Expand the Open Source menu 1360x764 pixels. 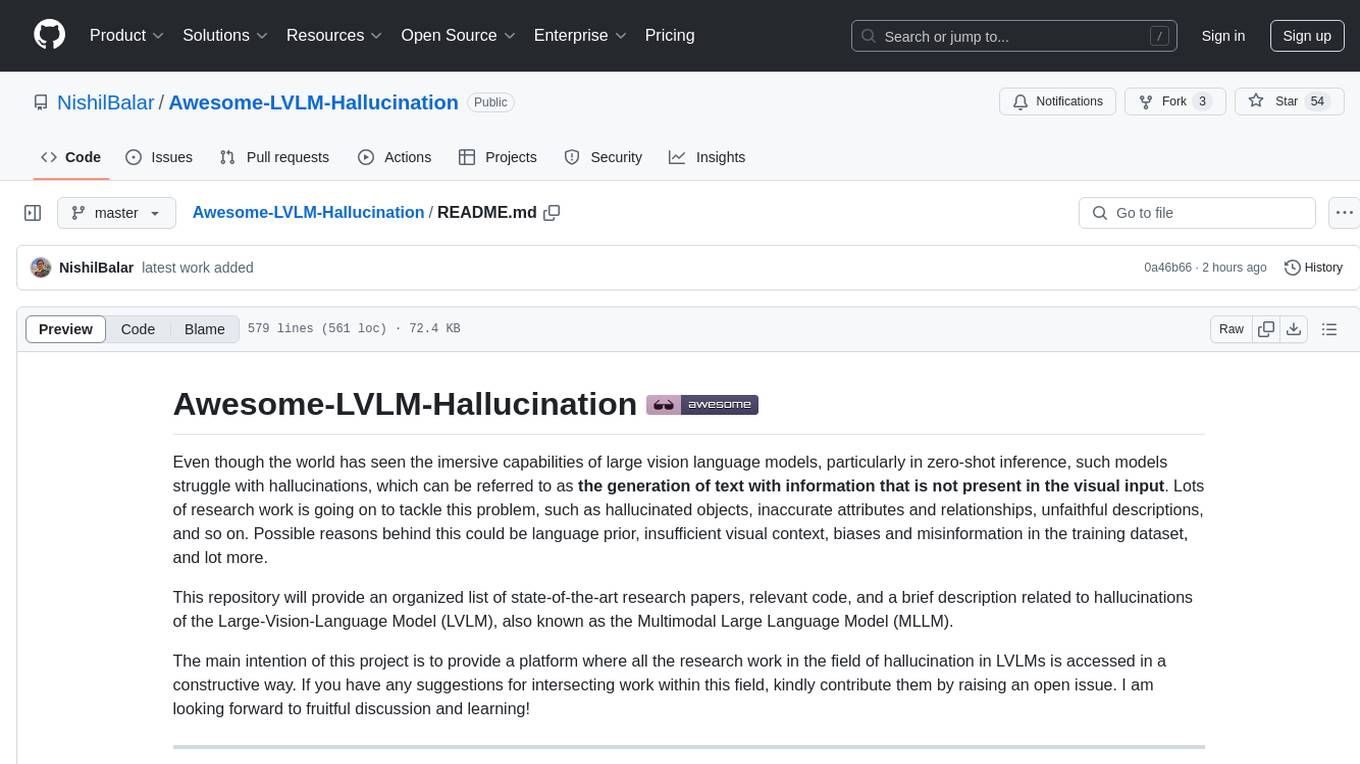[458, 35]
